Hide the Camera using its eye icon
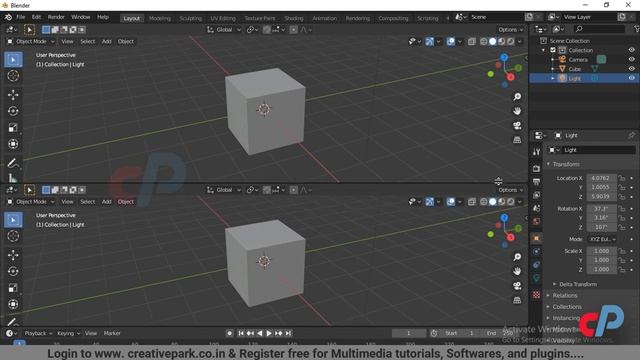Viewport: 640px width, 360px height. coord(631,60)
